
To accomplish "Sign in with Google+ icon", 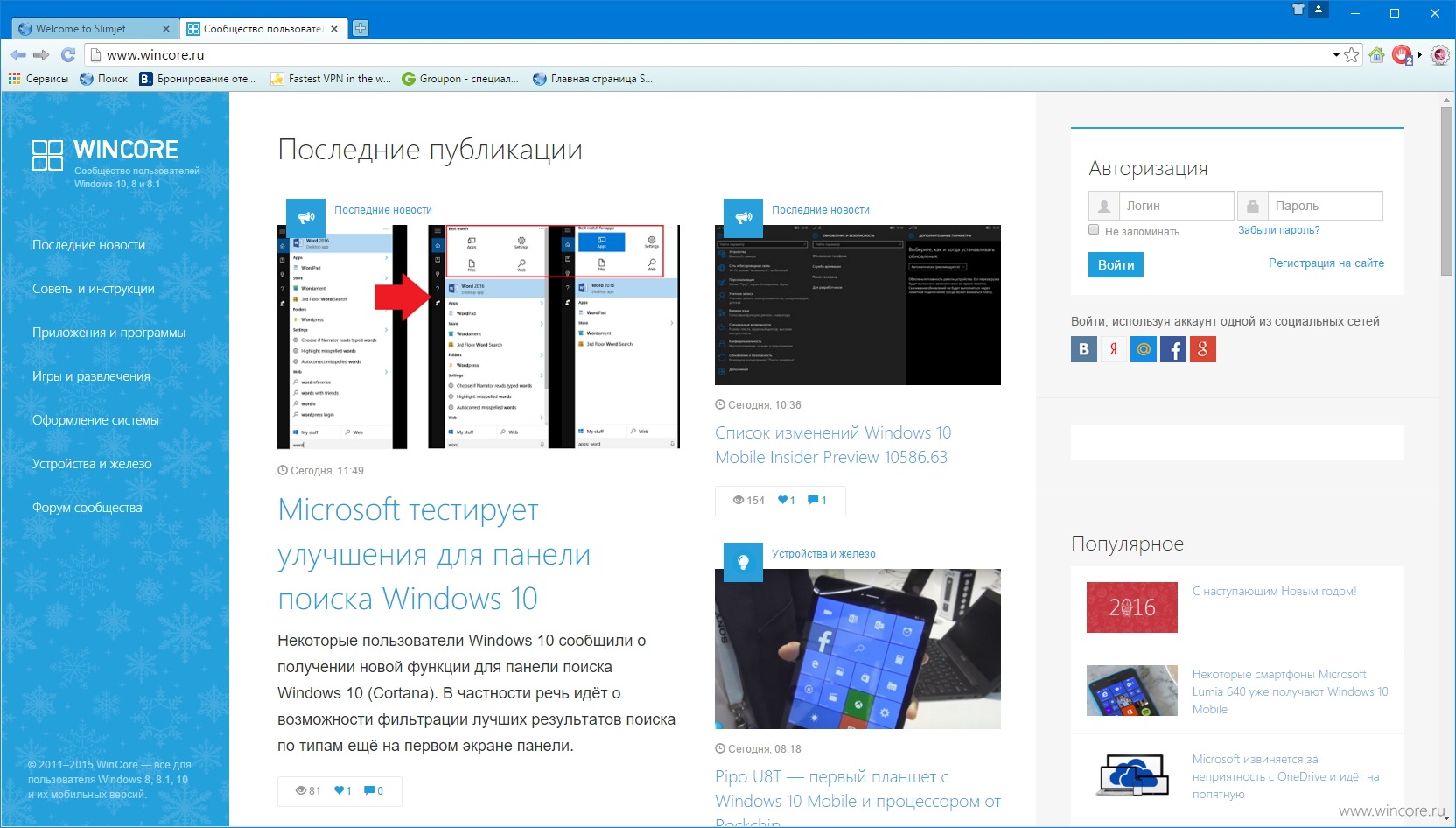I will [1203, 349].
